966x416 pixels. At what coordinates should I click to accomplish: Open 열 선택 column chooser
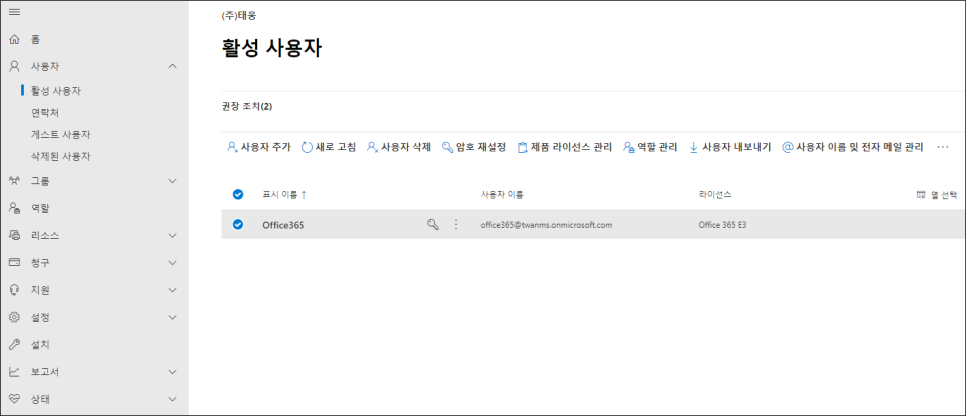936,195
